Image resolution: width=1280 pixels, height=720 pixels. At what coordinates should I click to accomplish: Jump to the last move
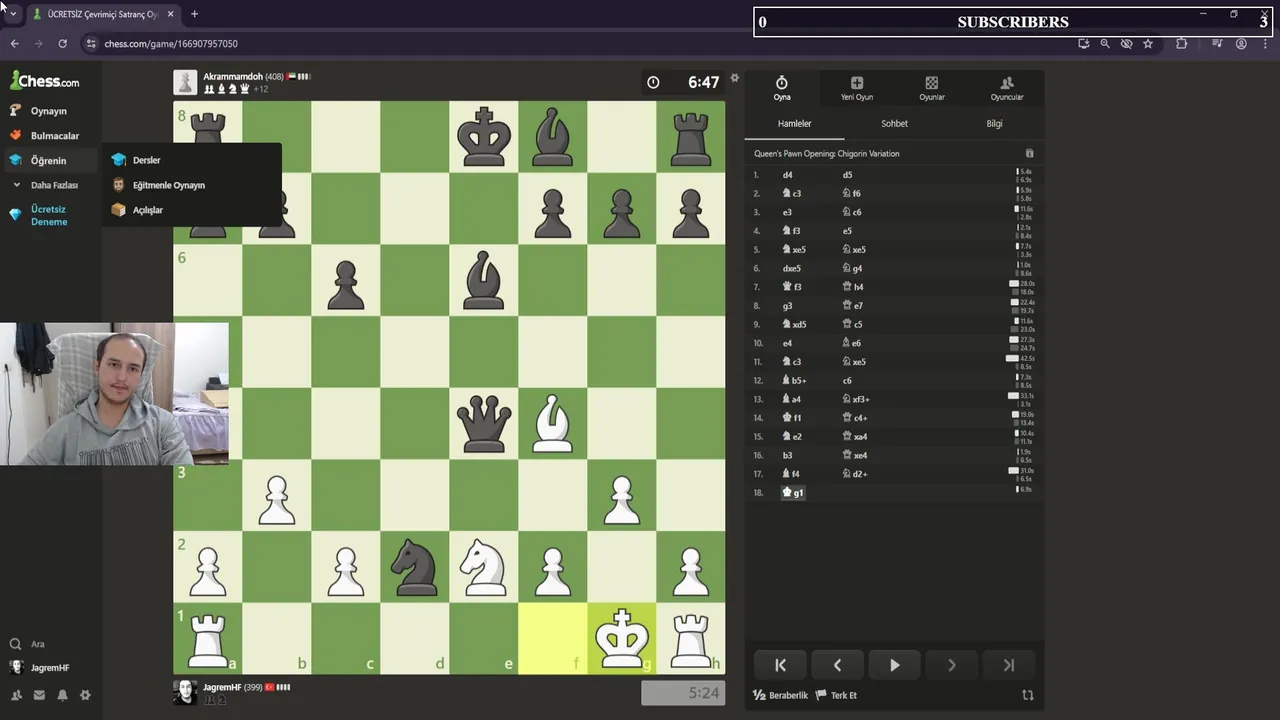click(x=1008, y=665)
